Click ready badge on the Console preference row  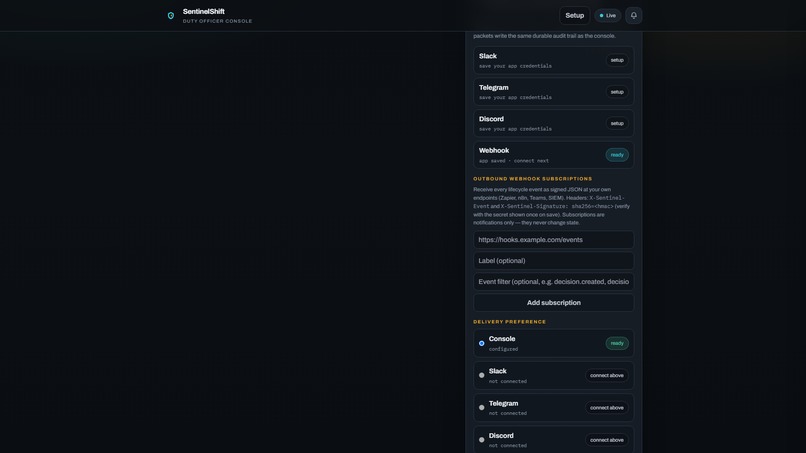[x=617, y=343]
